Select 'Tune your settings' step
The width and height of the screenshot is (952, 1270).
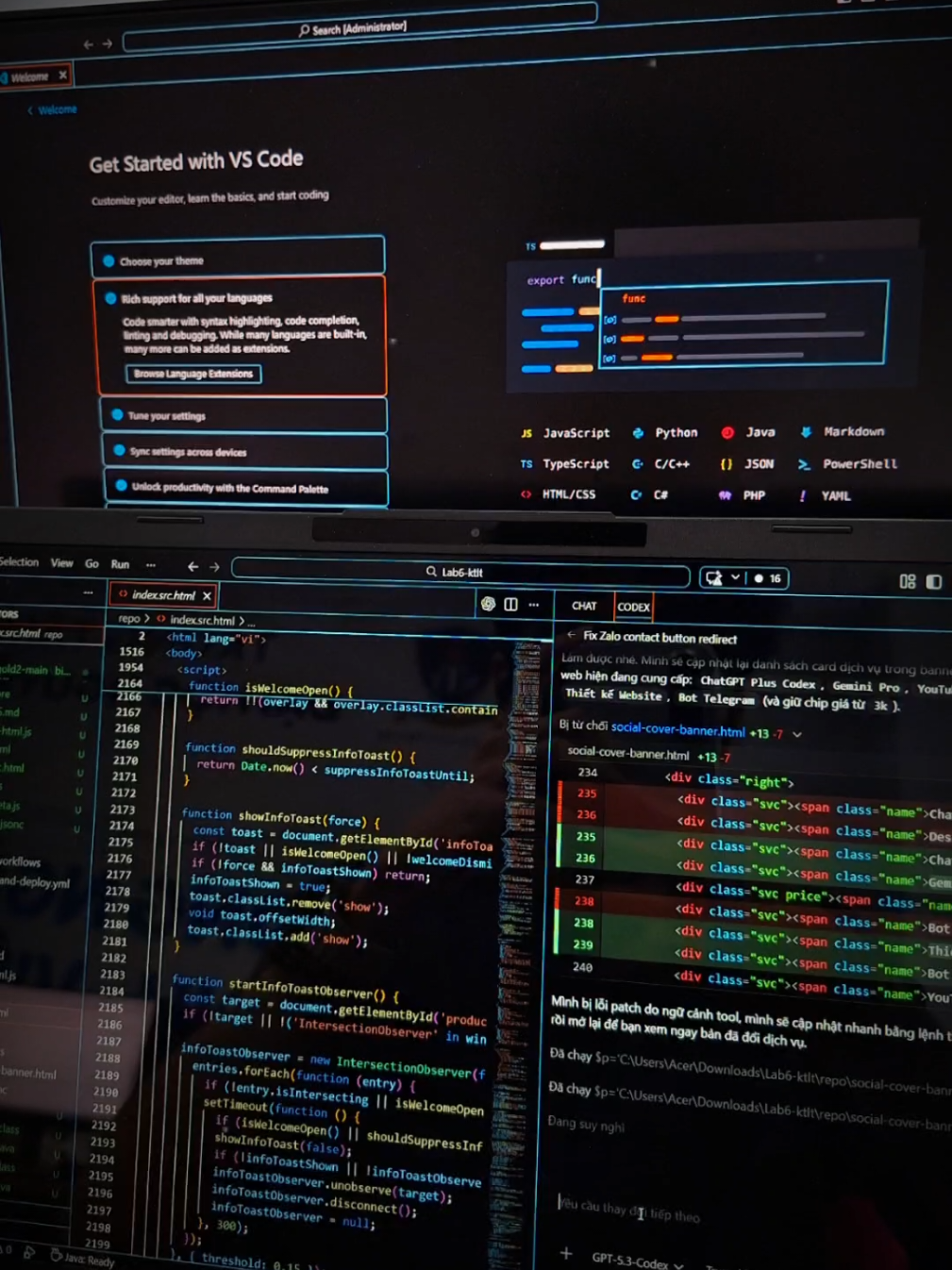(x=244, y=415)
